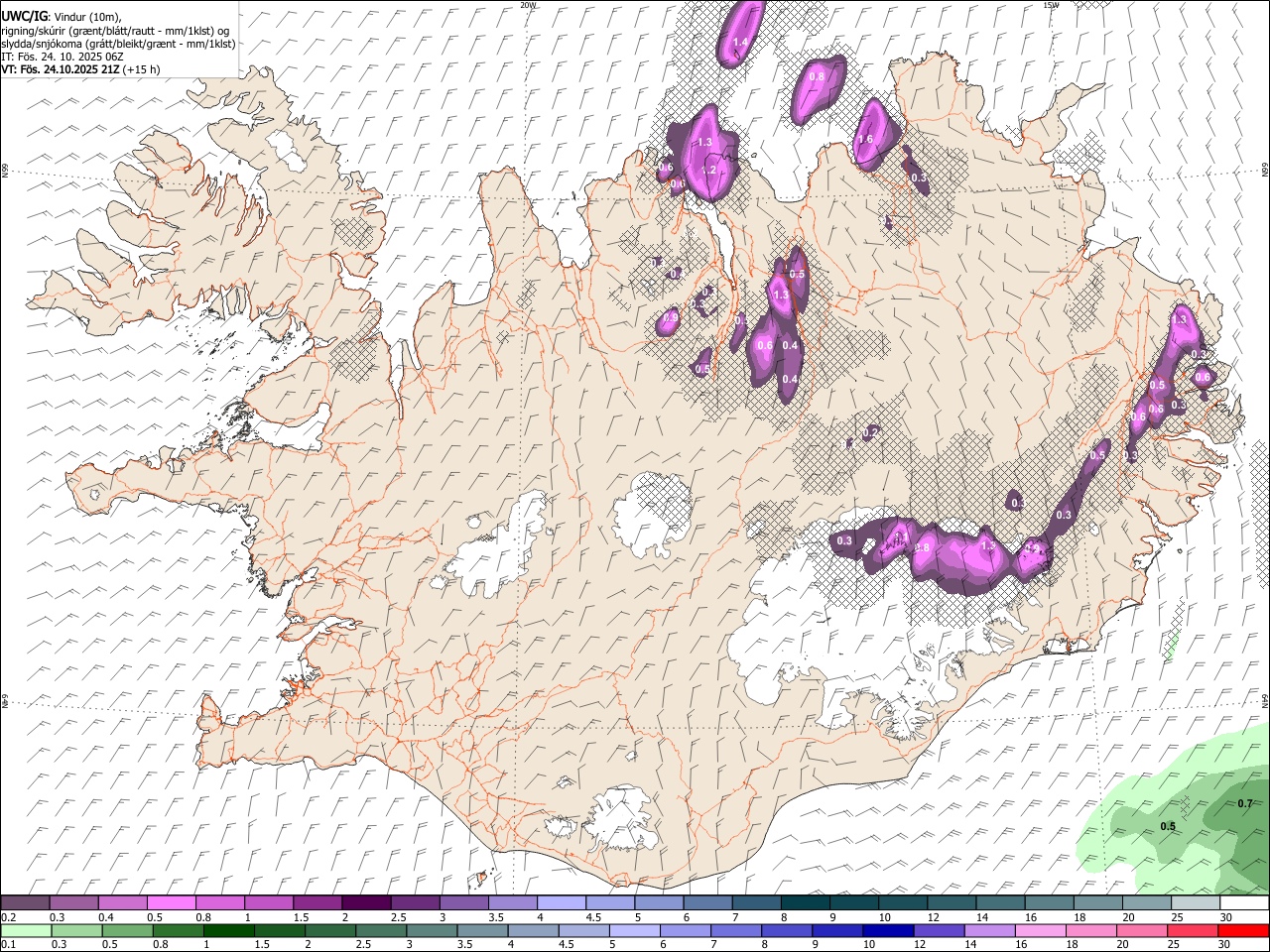Click the snow value label '1.6'

[865, 140]
